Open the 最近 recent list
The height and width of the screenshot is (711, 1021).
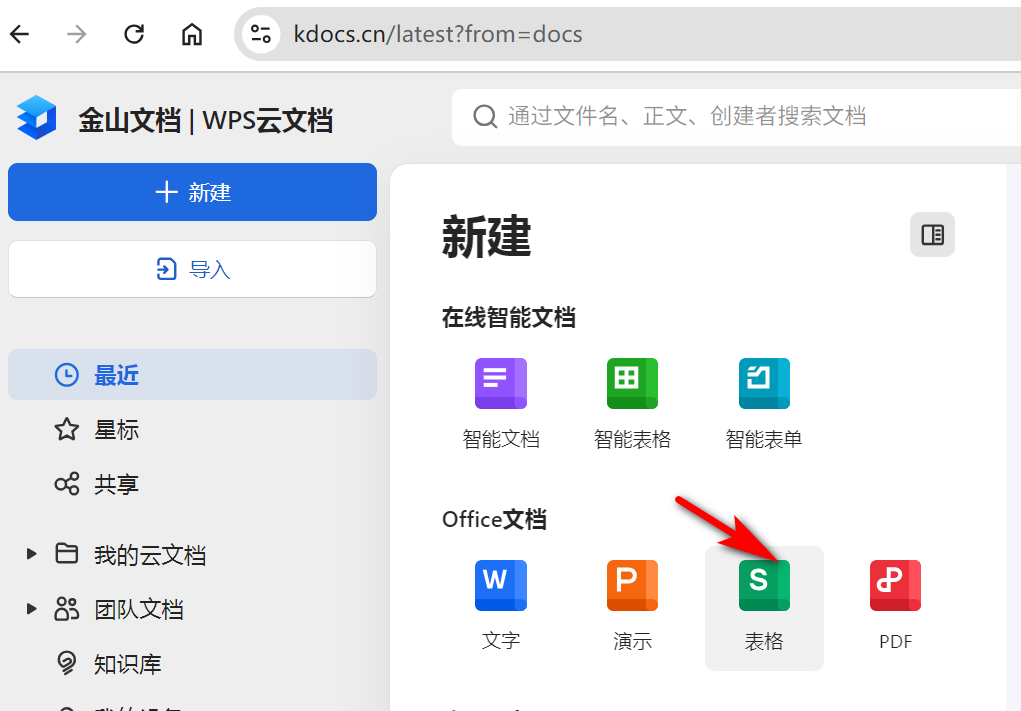click(192, 374)
